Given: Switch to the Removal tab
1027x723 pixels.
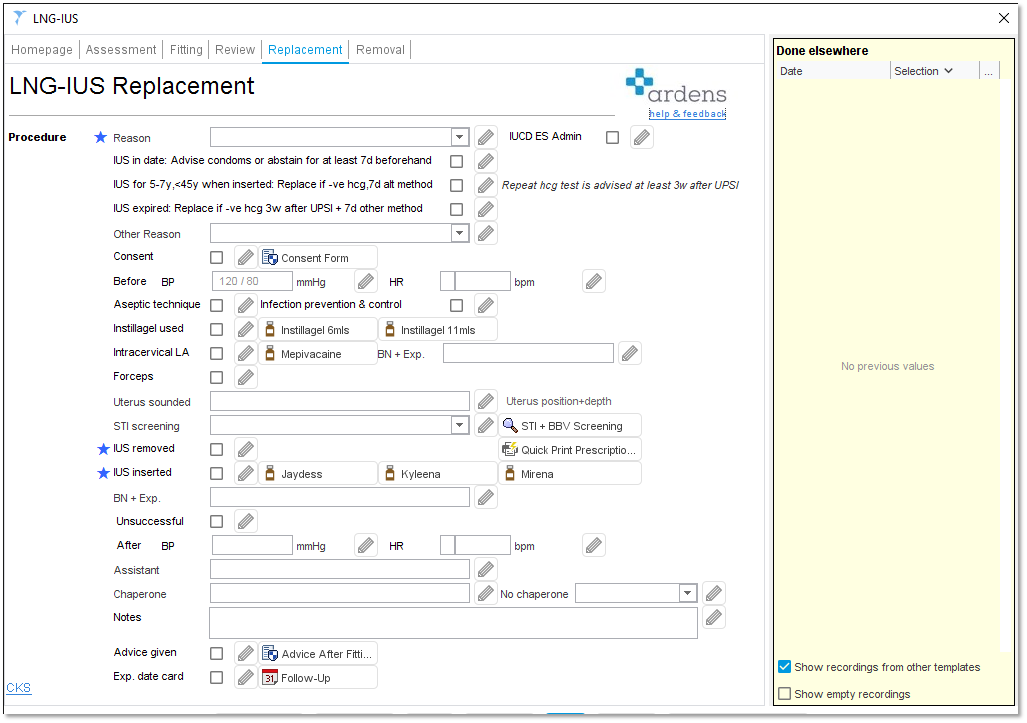Looking at the screenshot, I should (x=379, y=49).
